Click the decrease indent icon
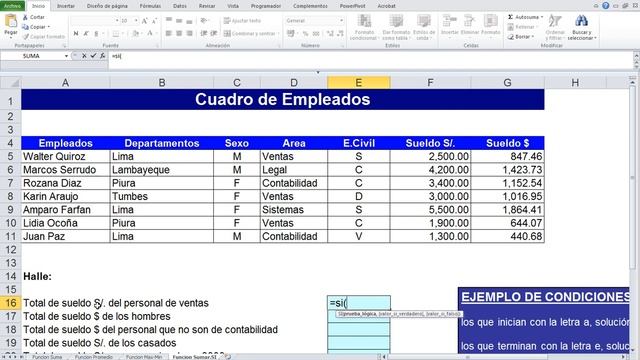 point(204,33)
